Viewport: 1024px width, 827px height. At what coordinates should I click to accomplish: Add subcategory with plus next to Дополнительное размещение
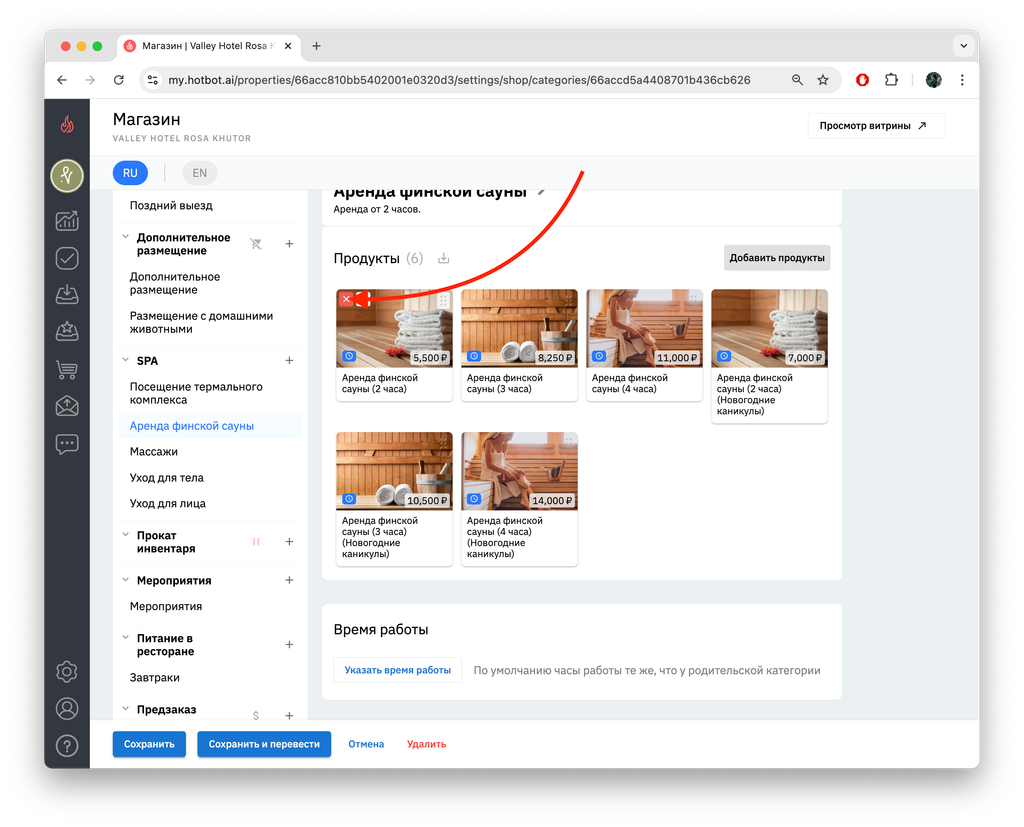coord(289,244)
